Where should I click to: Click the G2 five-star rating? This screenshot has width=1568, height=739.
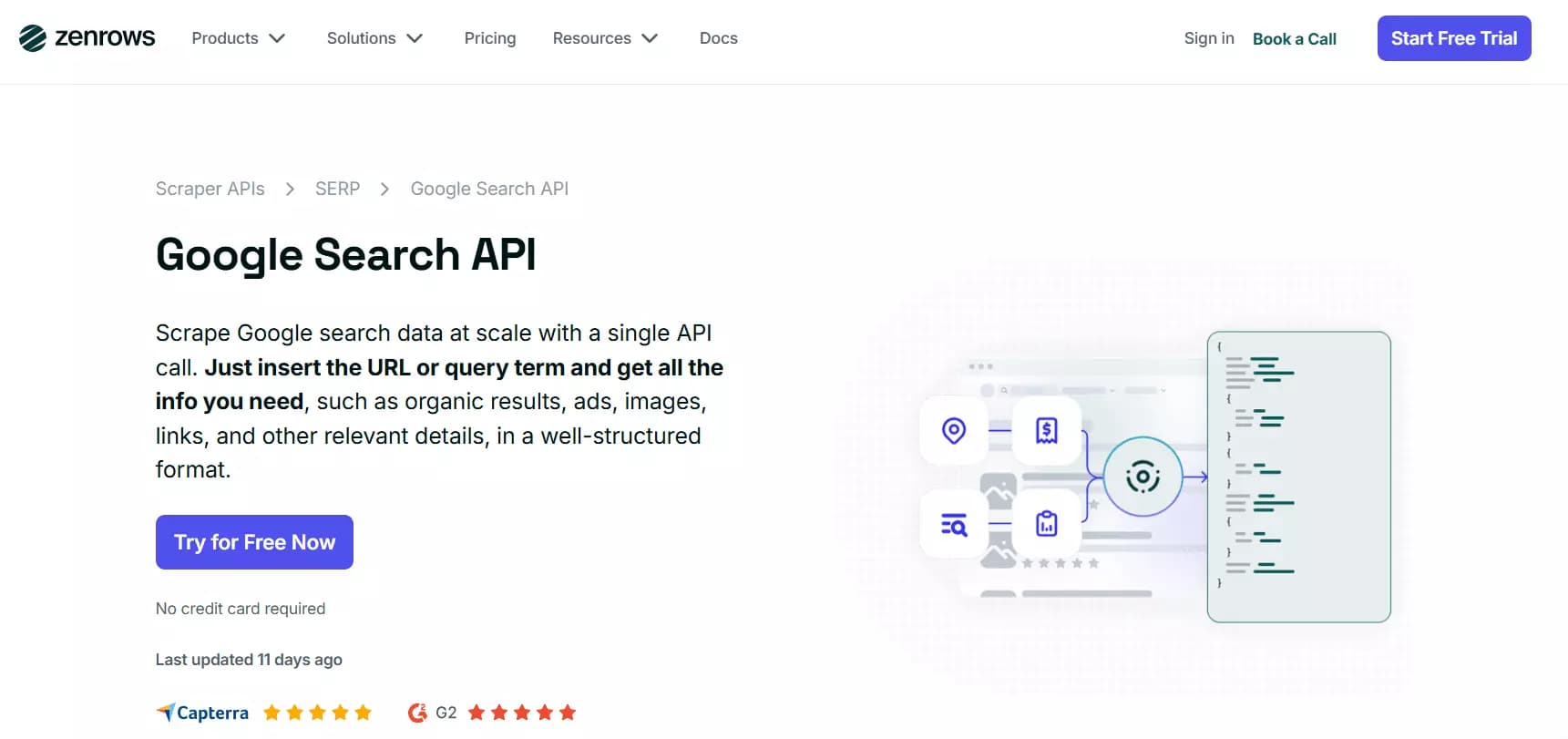[522, 713]
